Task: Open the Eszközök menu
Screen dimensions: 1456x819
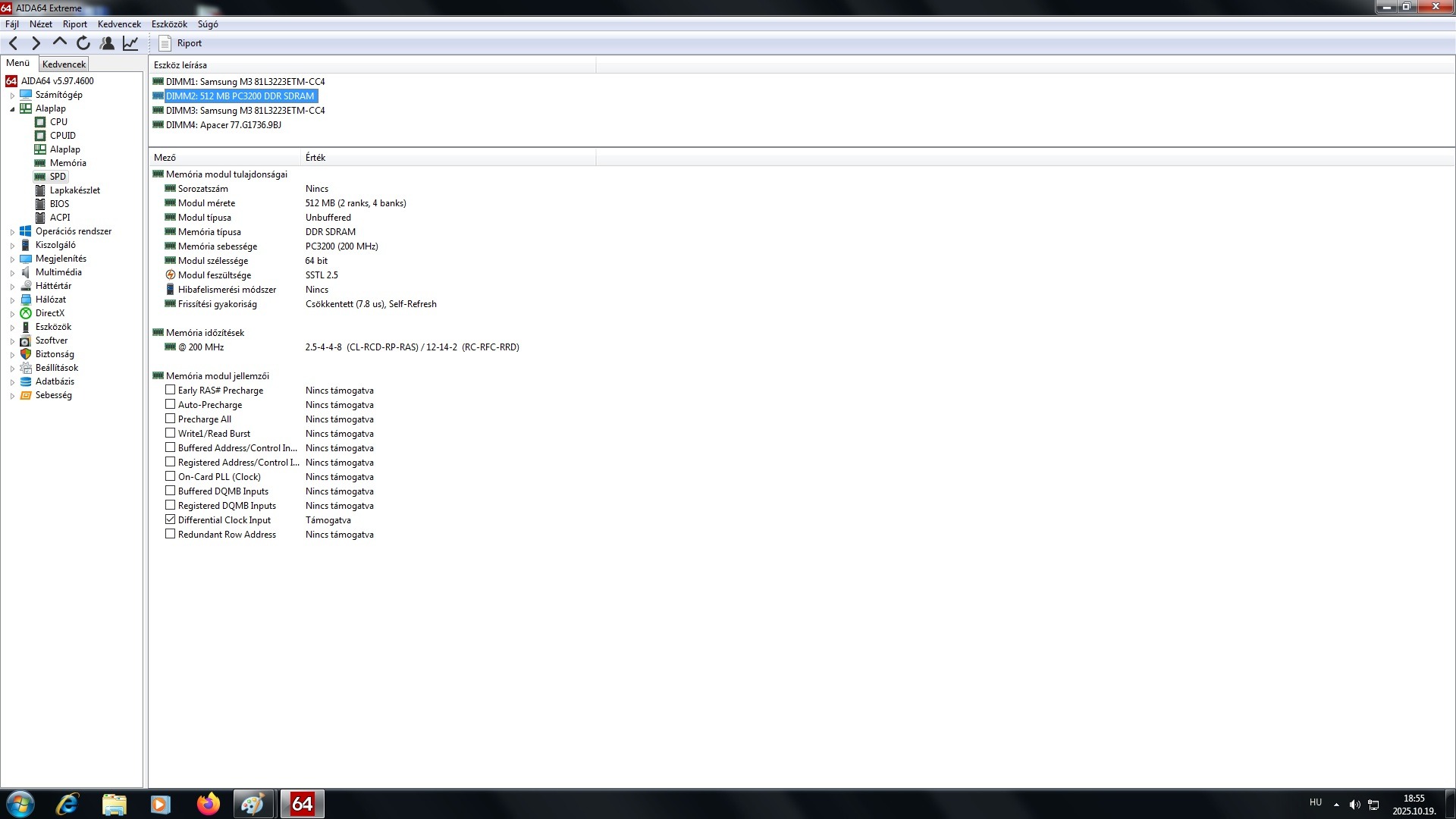Action: [169, 24]
